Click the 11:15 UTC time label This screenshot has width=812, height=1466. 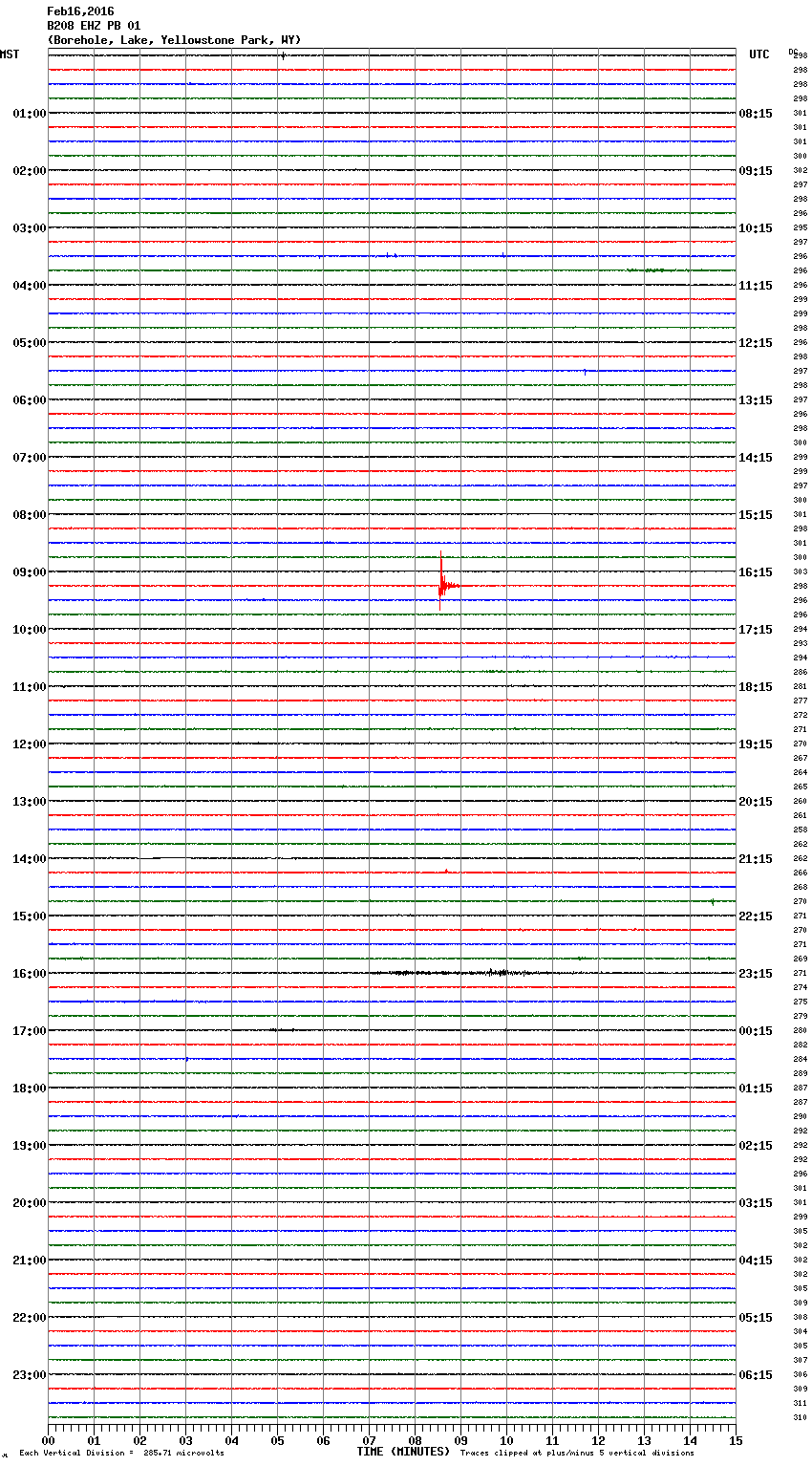coord(756,286)
